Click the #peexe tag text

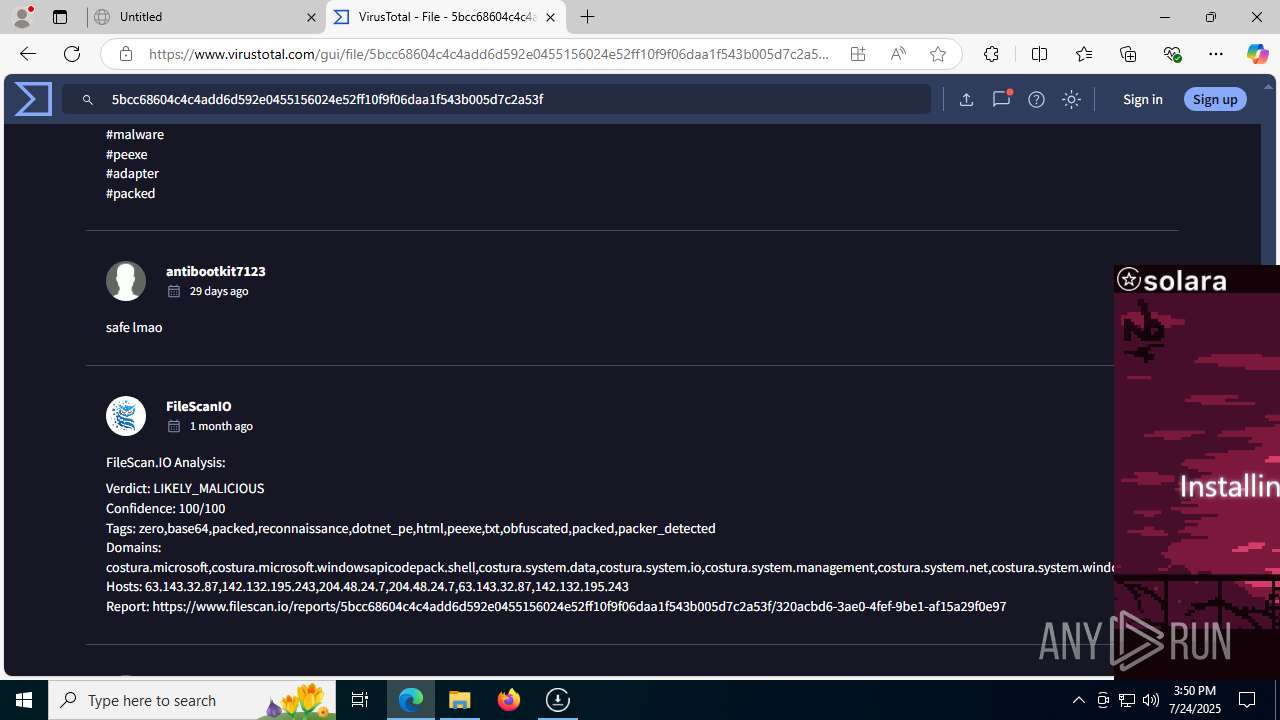coord(127,154)
